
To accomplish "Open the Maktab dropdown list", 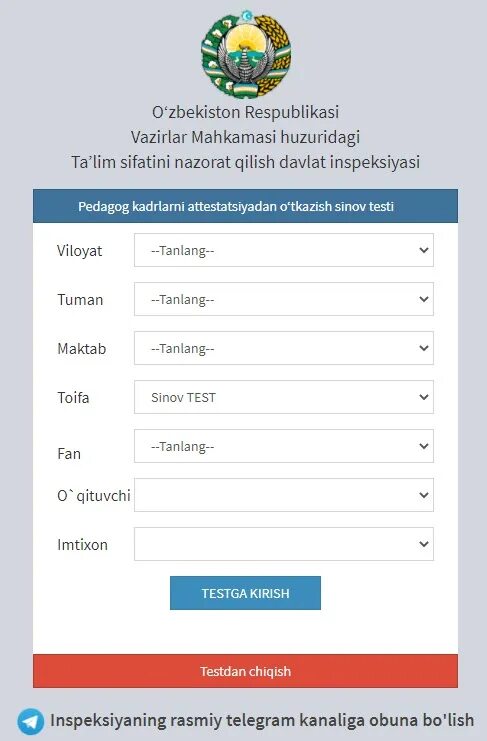I will (x=283, y=348).
